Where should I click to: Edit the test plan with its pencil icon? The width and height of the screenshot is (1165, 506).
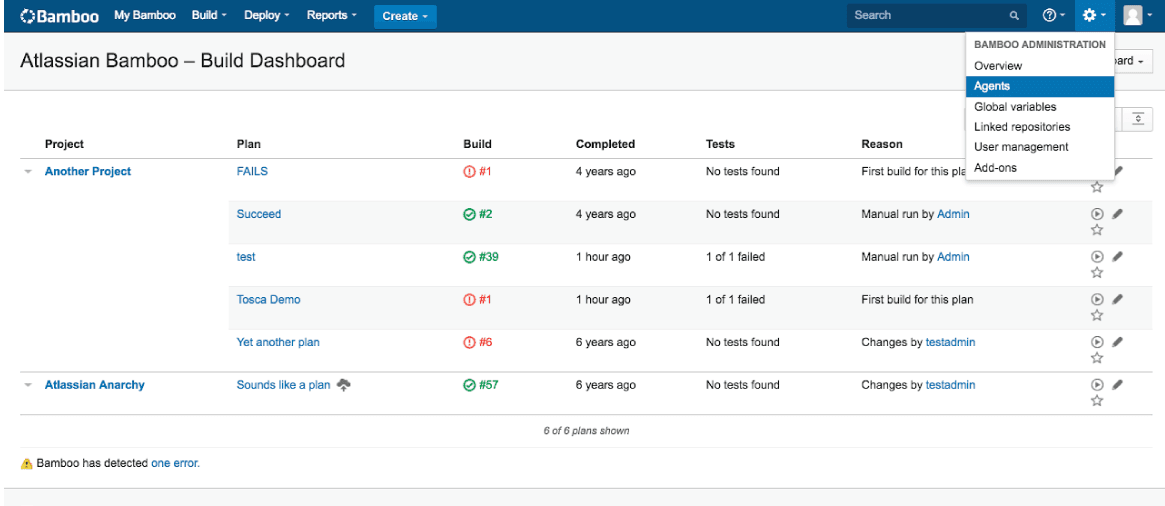tap(1117, 256)
